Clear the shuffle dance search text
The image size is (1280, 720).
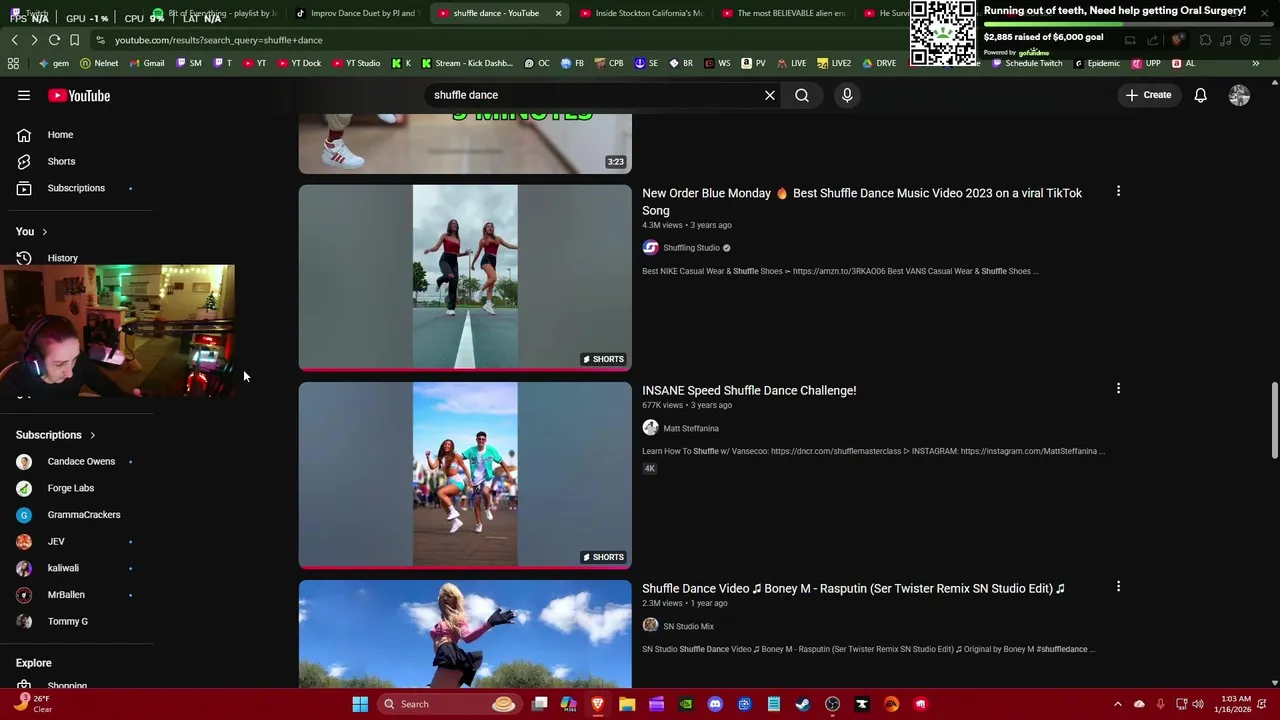pos(770,95)
